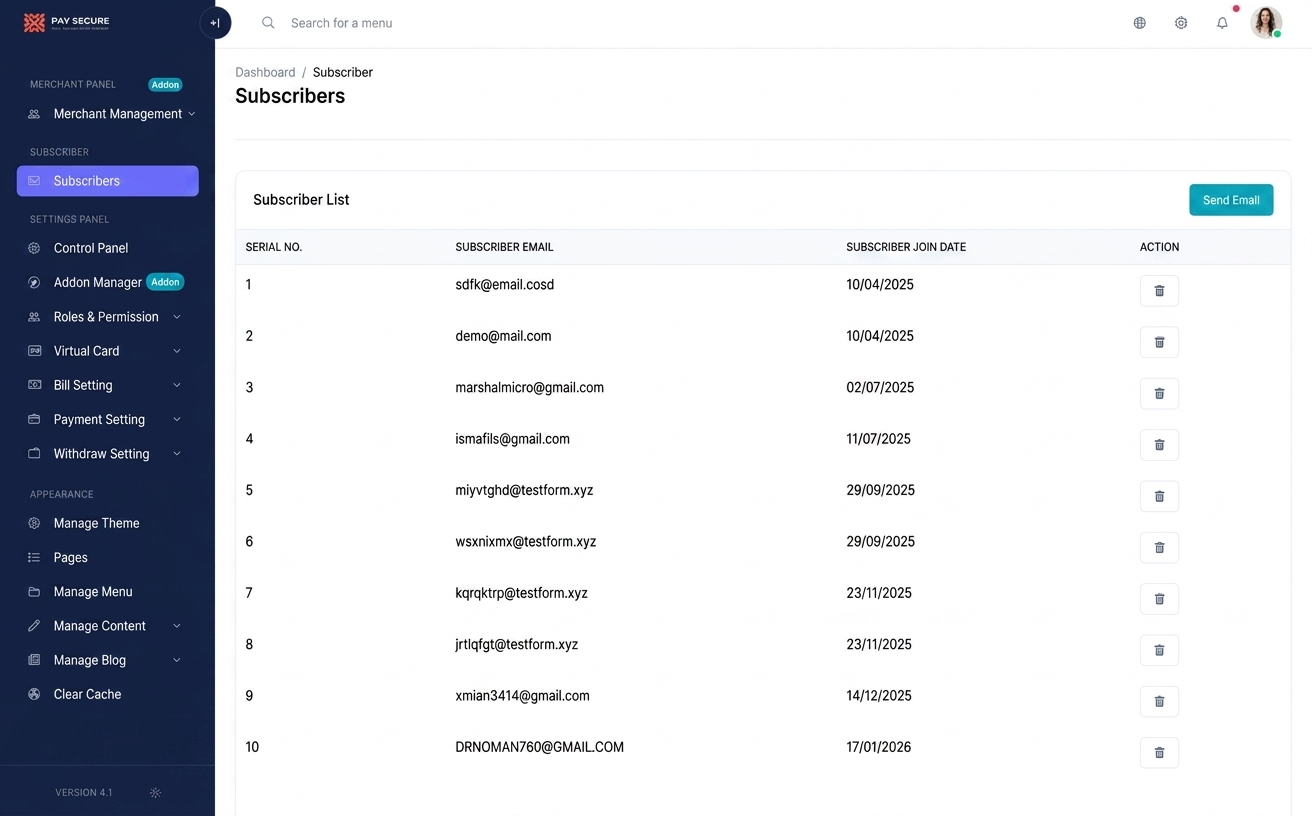Delete xmian3414@gmail.com subscriber
Screen dimensions: 1312x816
1159,702
